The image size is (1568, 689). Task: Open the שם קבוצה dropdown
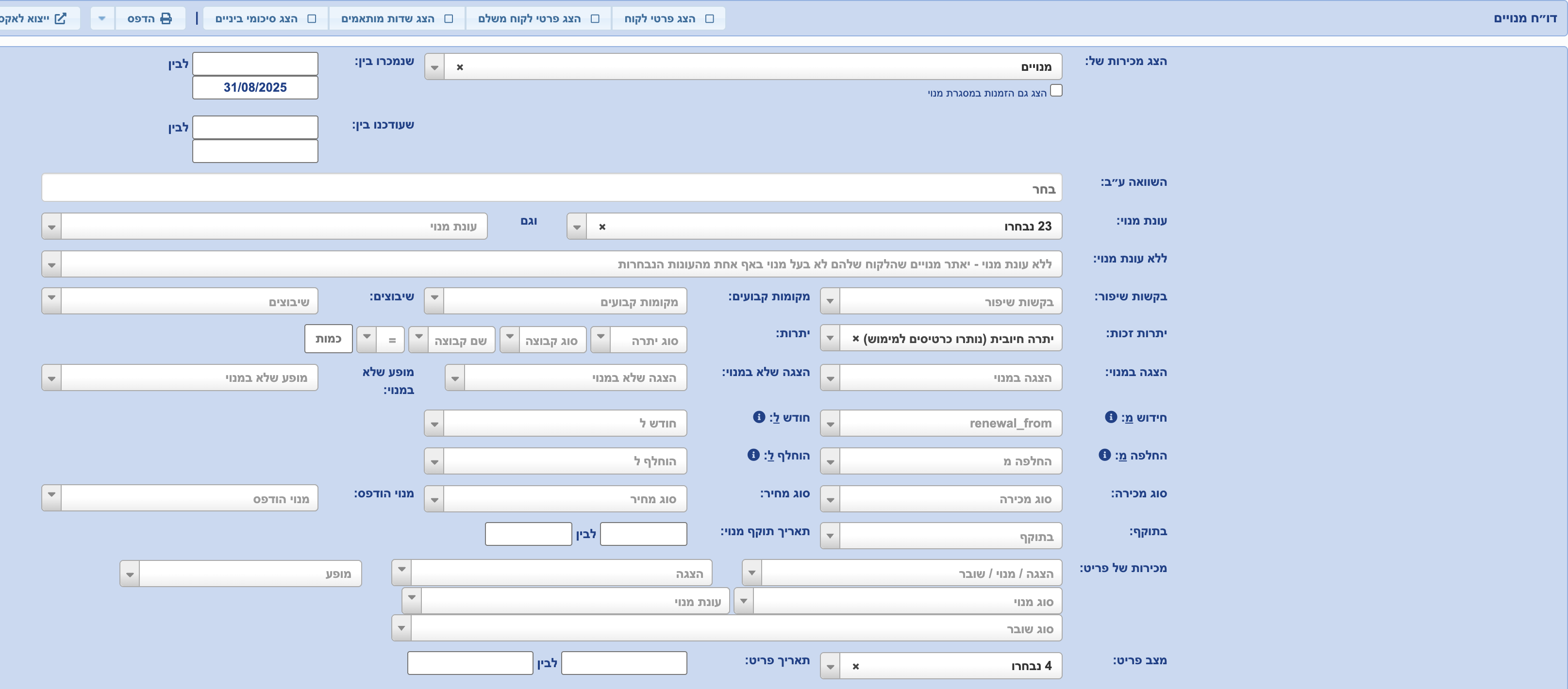click(x=419, y=340)
